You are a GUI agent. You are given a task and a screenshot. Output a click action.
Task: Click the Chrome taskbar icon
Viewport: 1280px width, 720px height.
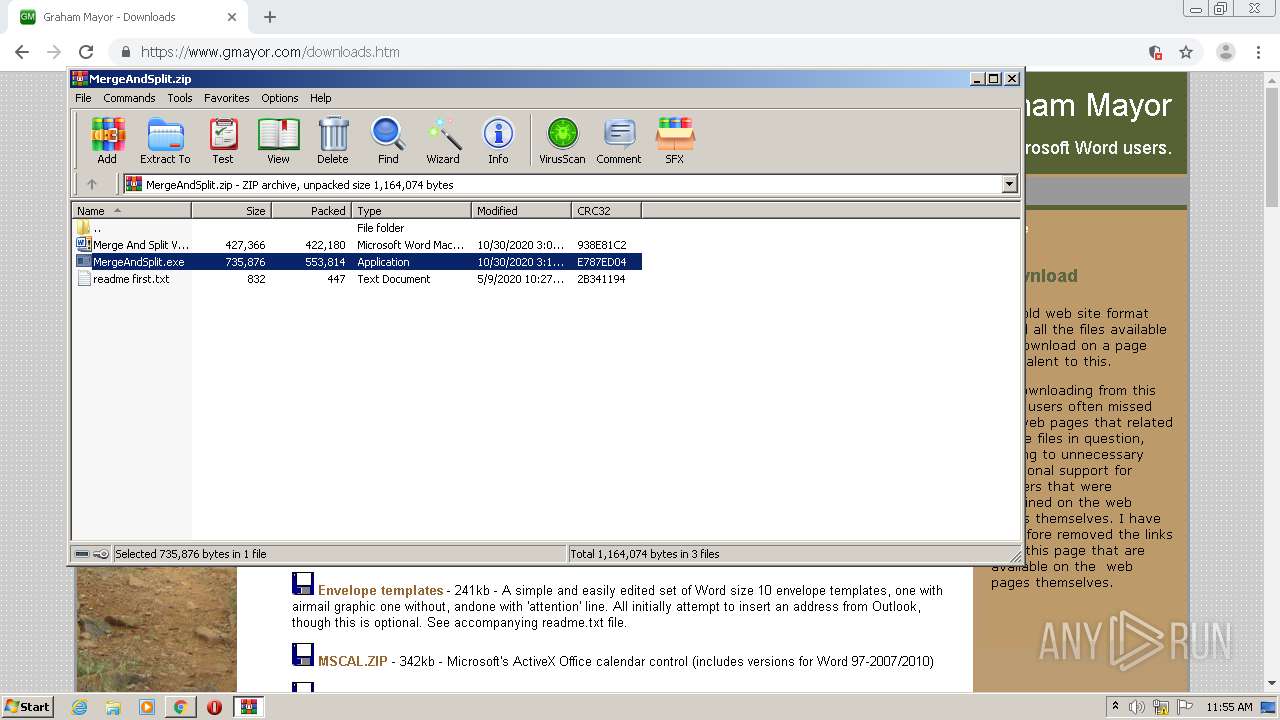pos(181,707)
